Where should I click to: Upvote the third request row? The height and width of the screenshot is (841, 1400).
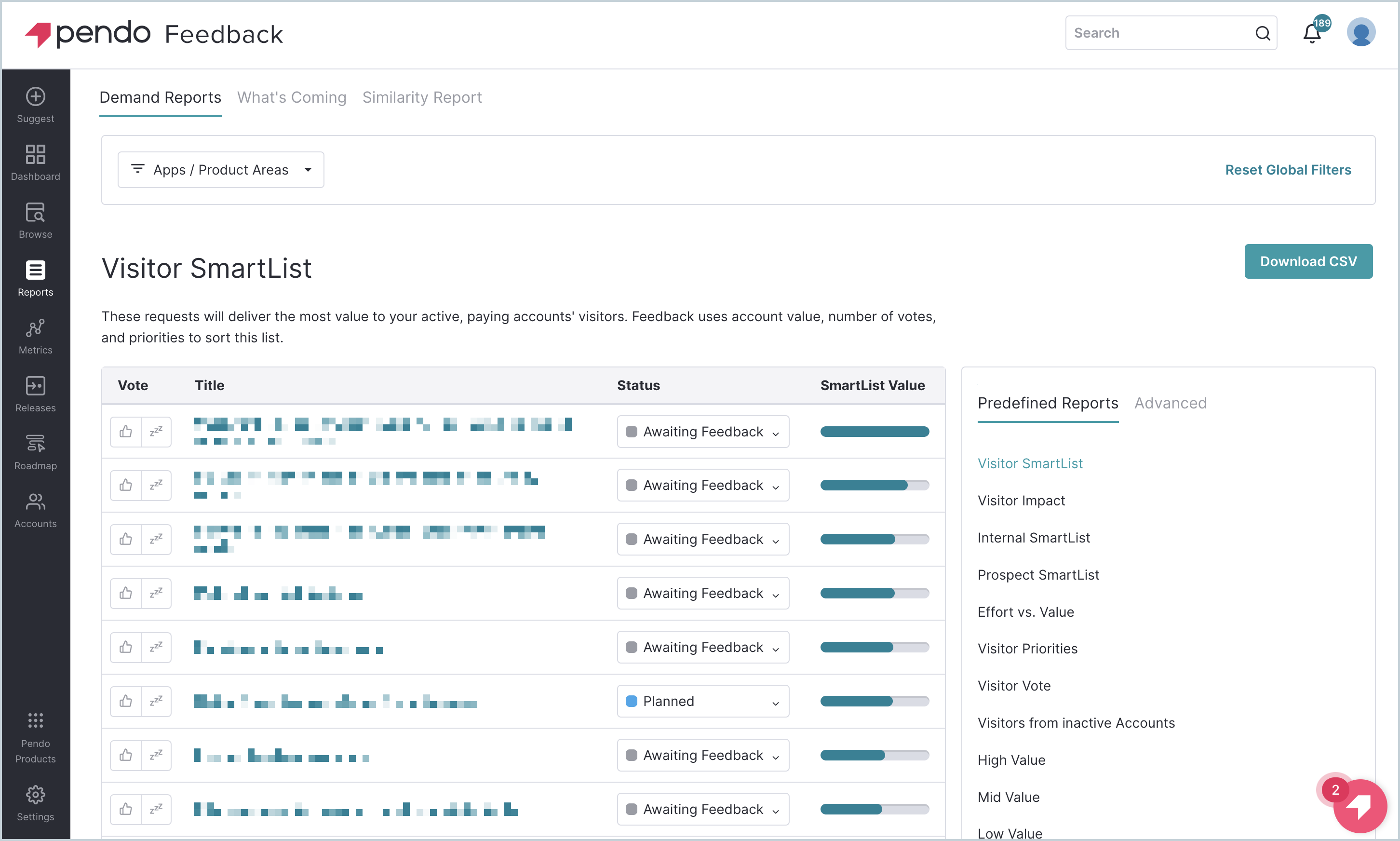click(126, 539)
